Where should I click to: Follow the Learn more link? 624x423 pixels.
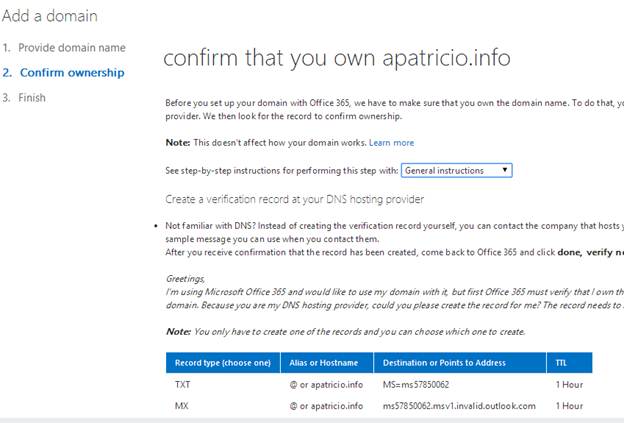pos(391,142)
